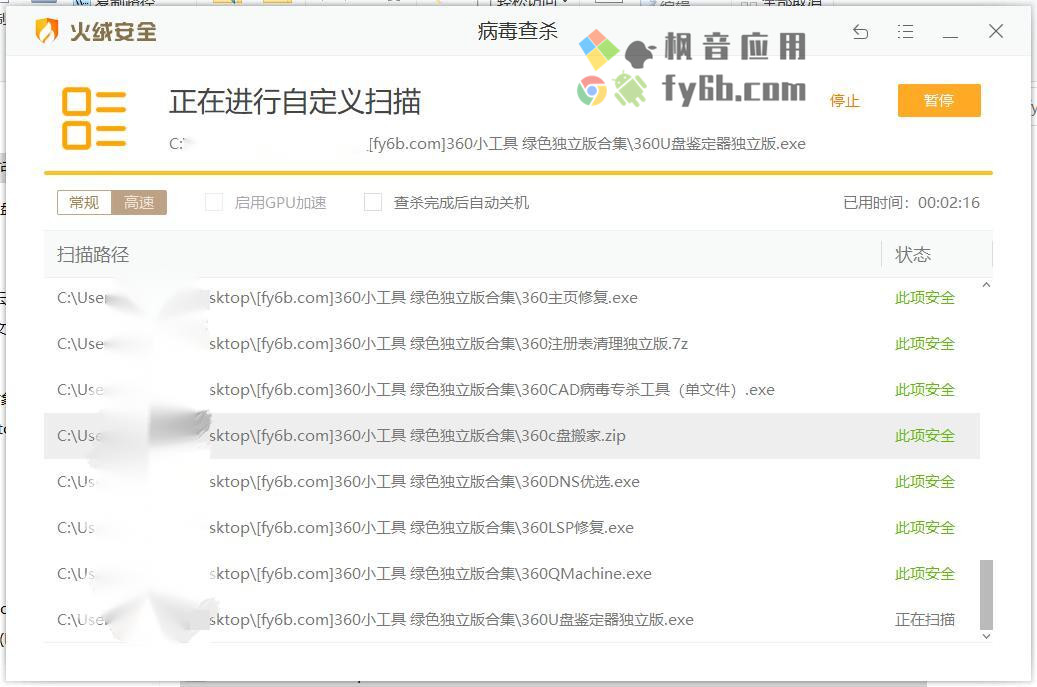Select the 360主页修复.exe row
Viewport: 1037px width, 687px height.
click(512, 298)
